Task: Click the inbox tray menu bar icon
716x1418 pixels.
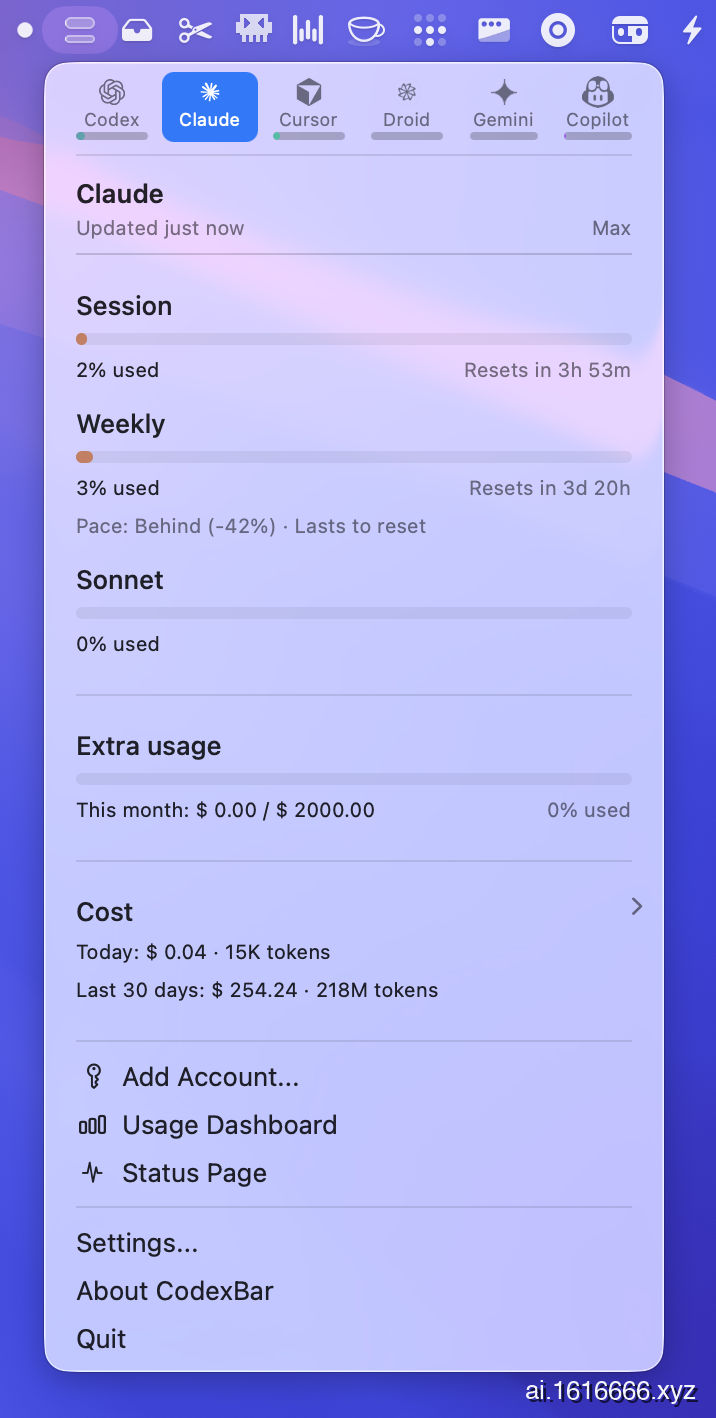Action: (x=137, y=31)
